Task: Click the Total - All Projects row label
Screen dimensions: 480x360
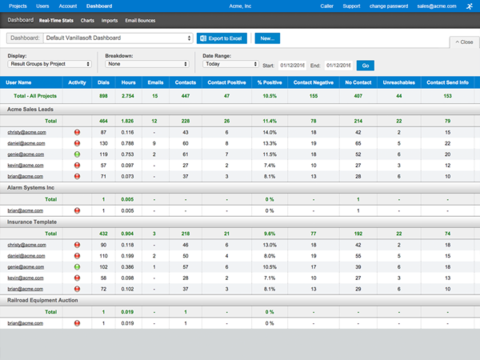Action: (x=35, y=96)
